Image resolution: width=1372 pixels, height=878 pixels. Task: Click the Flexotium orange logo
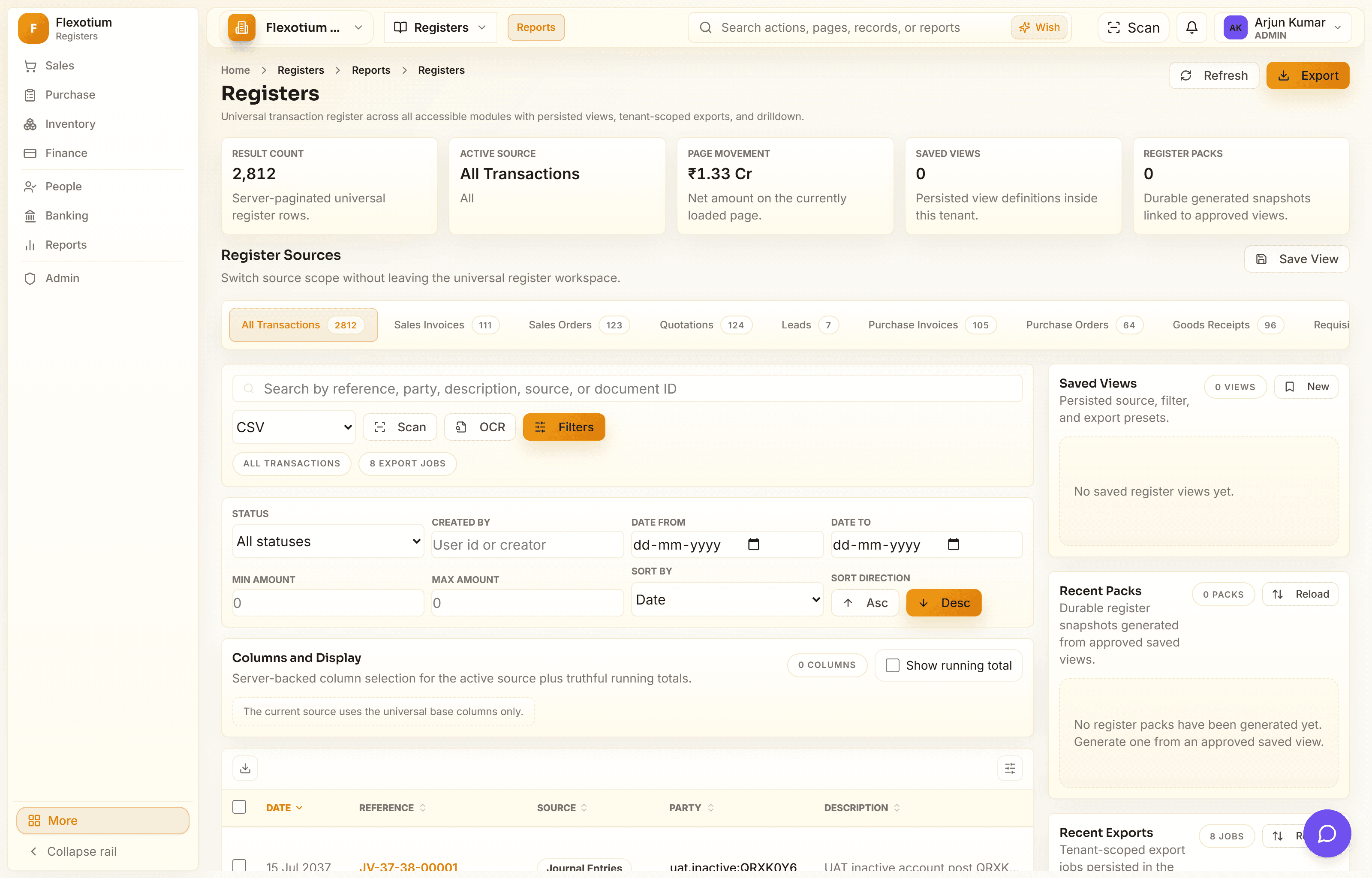33,28
